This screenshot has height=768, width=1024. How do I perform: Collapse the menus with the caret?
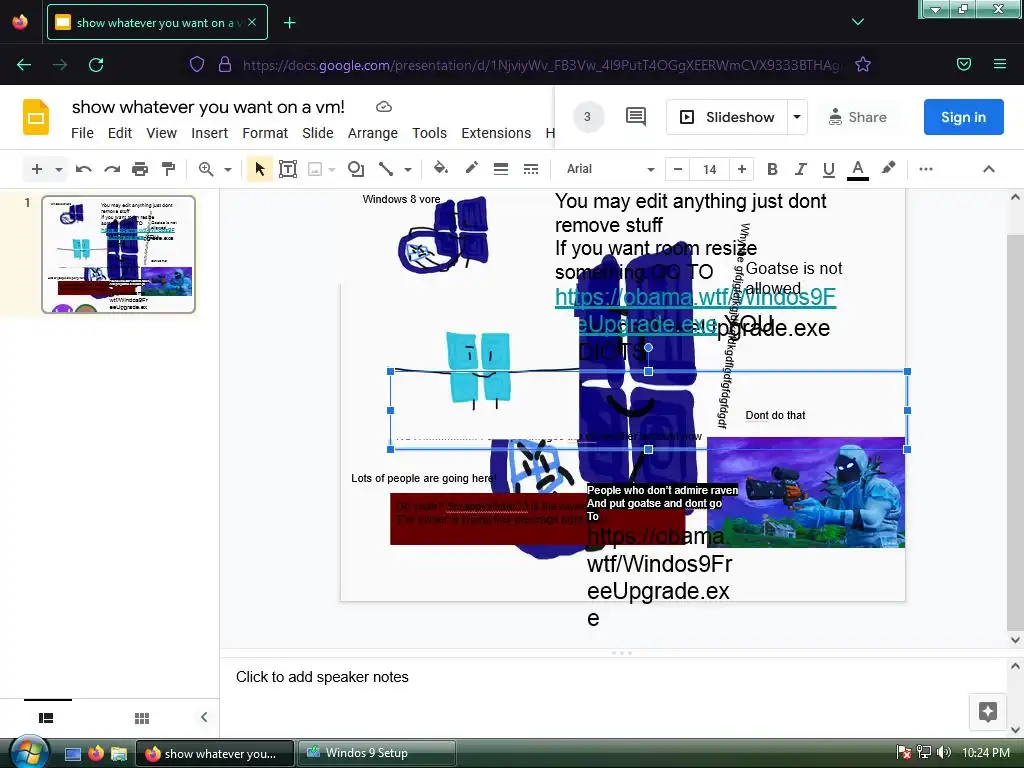[x=989, y=169]
